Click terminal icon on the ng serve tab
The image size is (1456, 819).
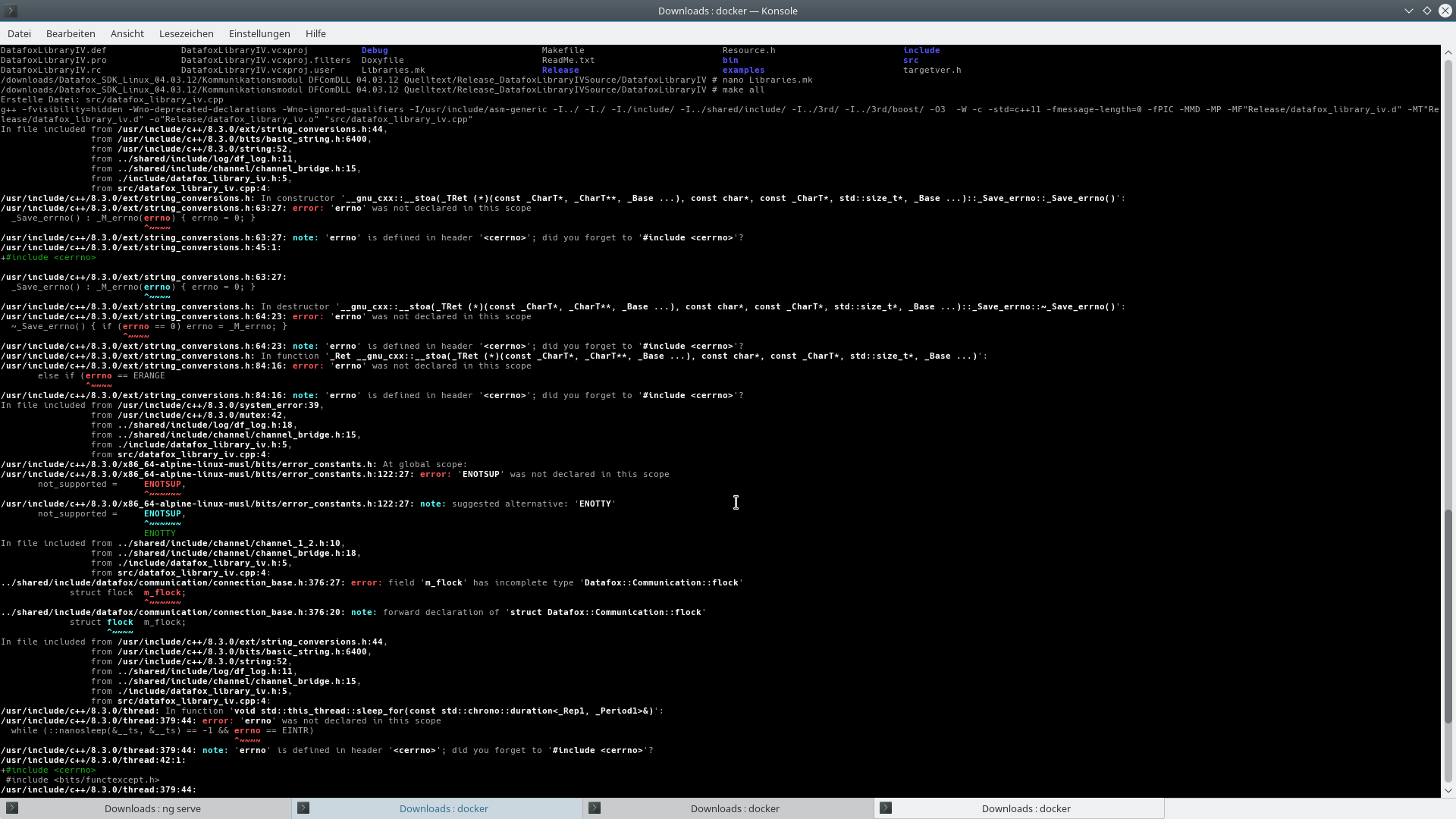[x=12, y=808]
